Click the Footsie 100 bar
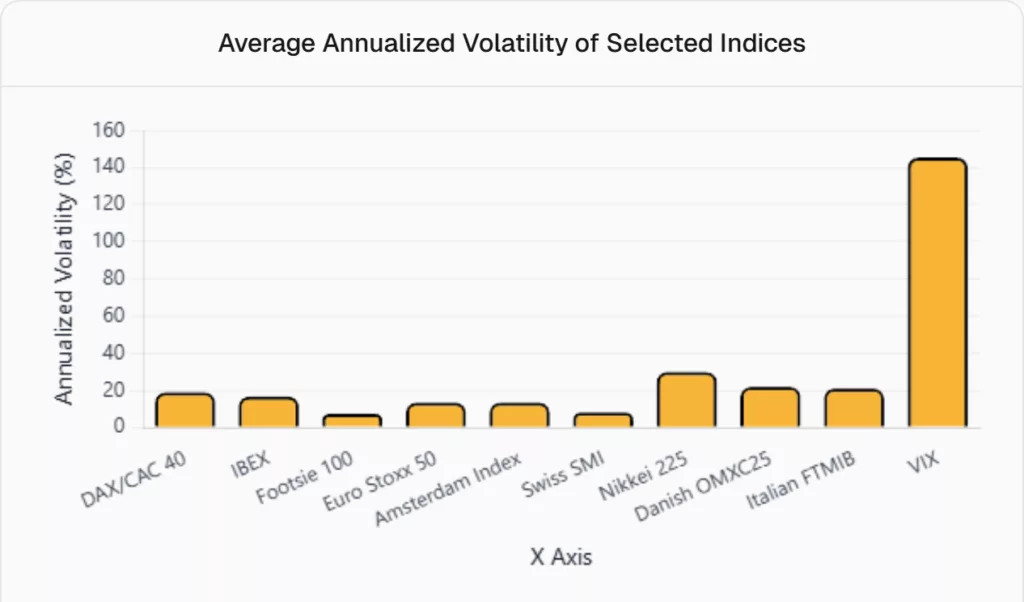This screenshot has width=1024, height=602. point(352,421)
